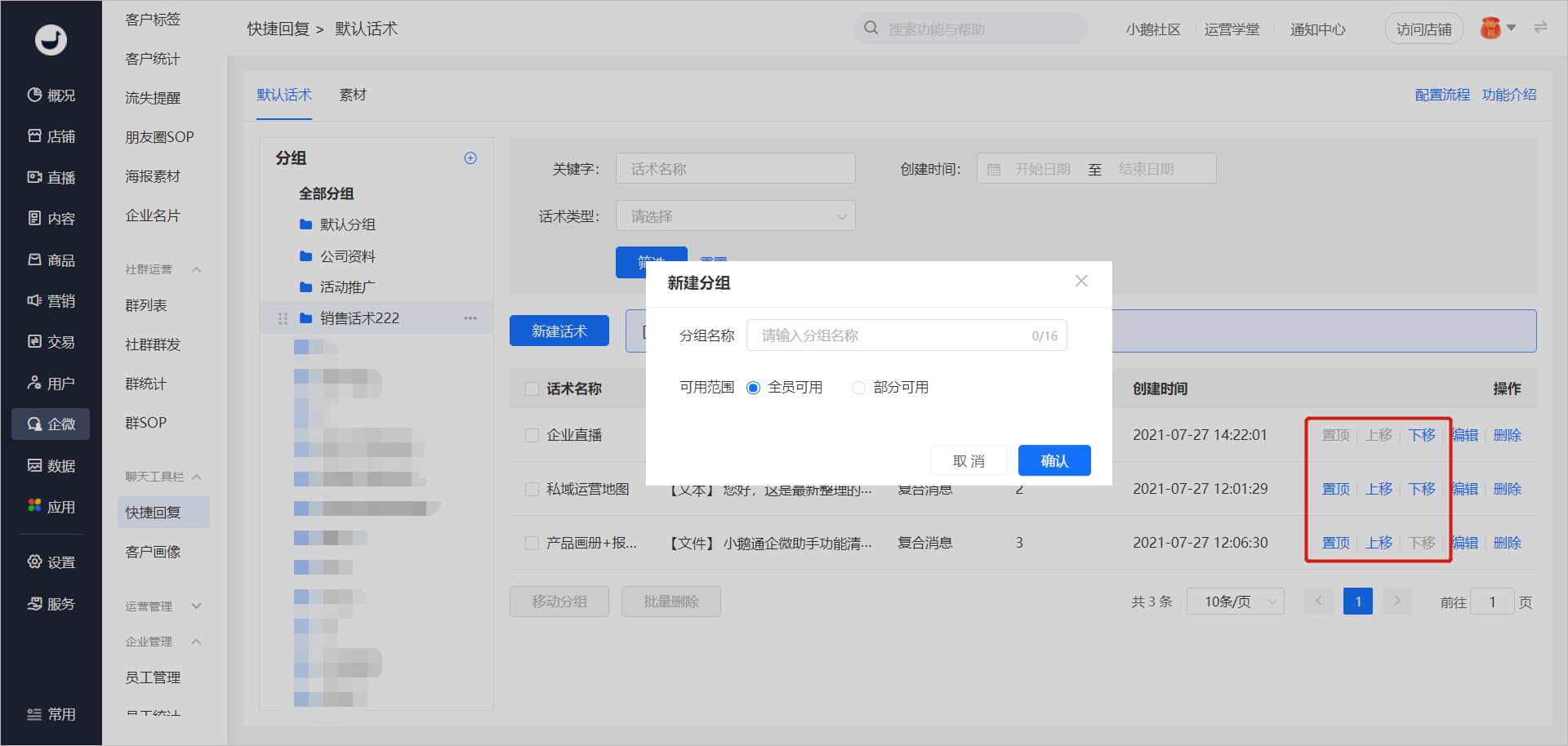This screenshot has height=746, width=1568.
Task: Open the 交易 transactions section
Action: [51, 341]
